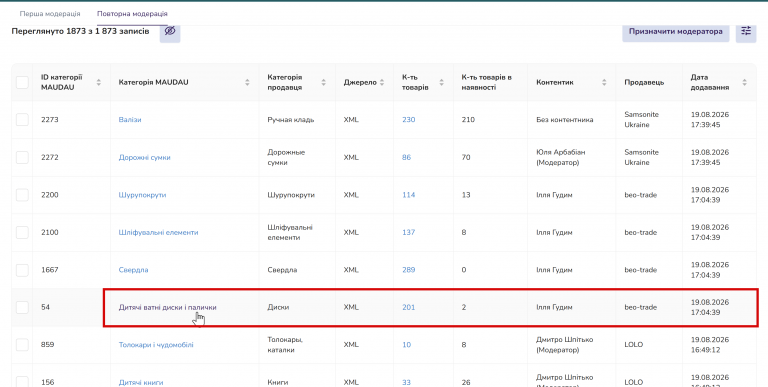Sort by Контентик column arrows
768x387 pixels.
click(604, 82)
